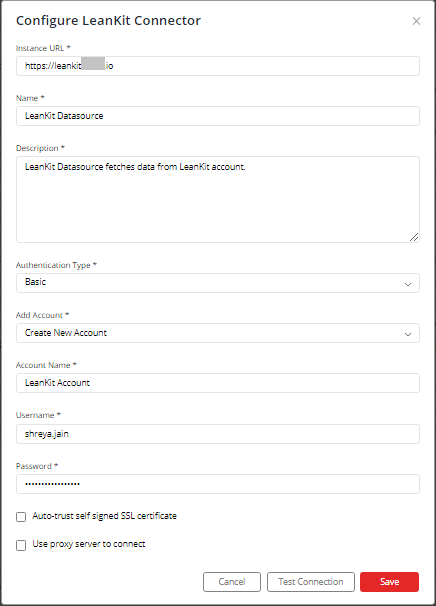The image size is (436, 606).
Task: Check Use proxy server to connect
Action: (21, 545)
